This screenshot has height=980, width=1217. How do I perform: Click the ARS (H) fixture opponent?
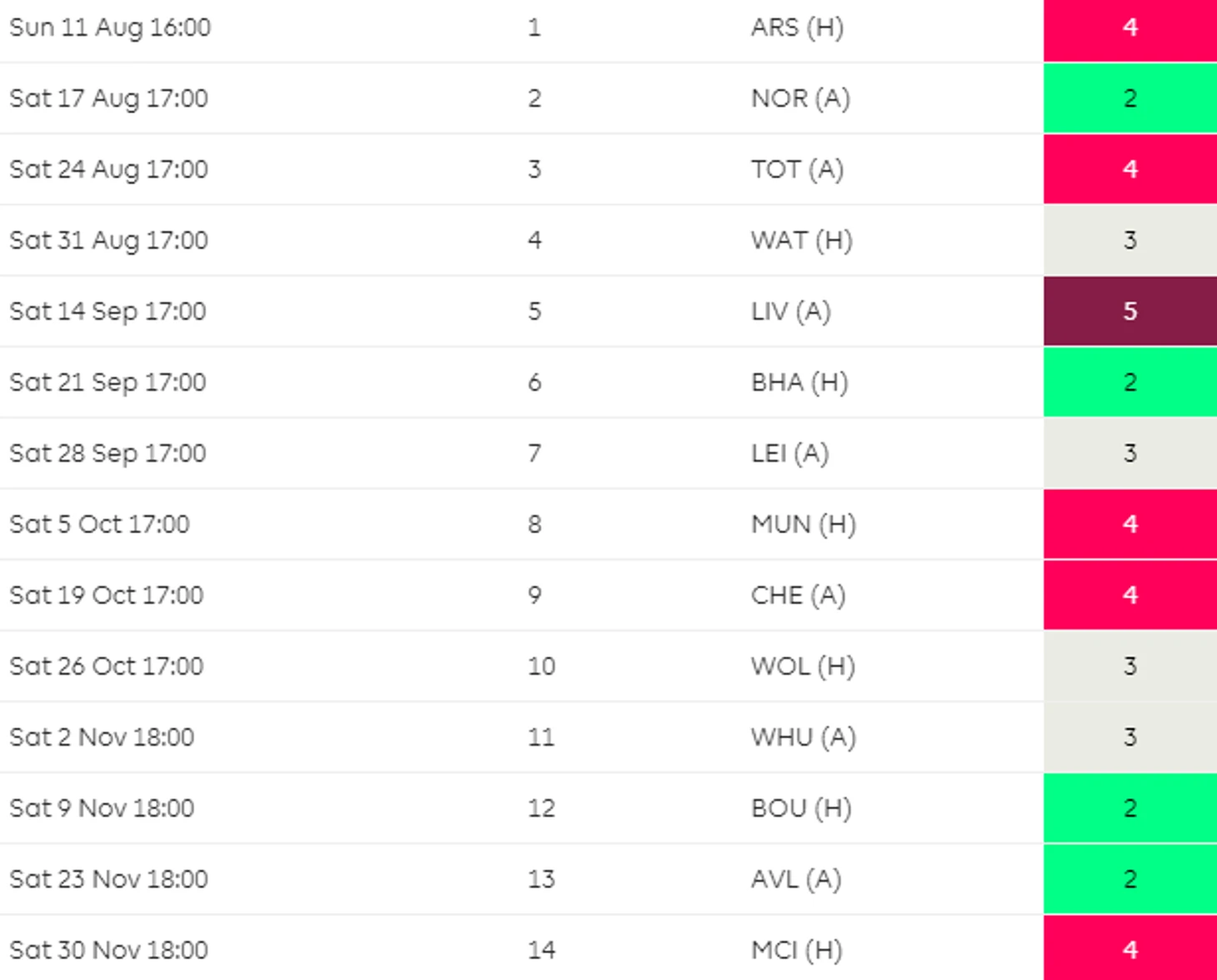(x=797, y=27)
